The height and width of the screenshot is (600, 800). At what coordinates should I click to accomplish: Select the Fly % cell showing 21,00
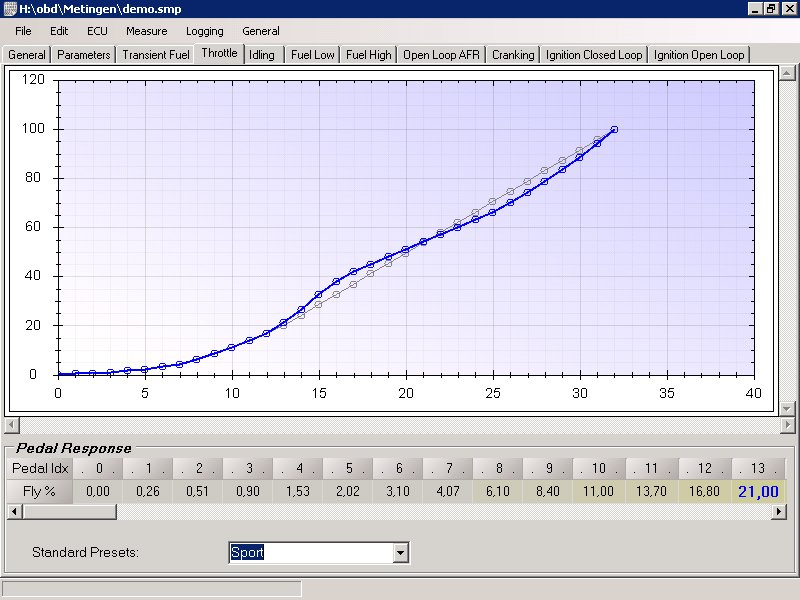coord(758,491)
